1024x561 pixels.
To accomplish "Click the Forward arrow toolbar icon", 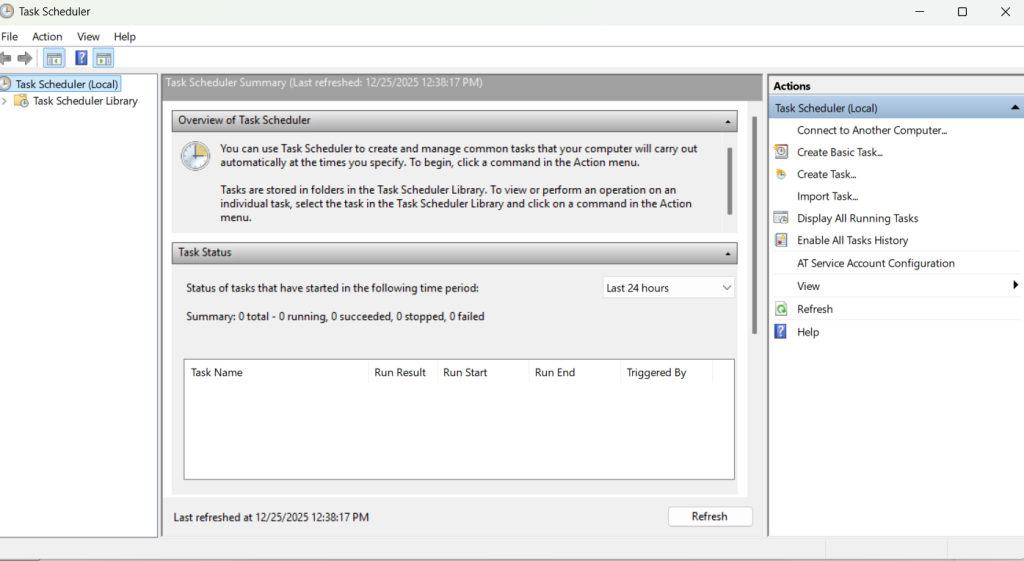I will pos(25,58).
